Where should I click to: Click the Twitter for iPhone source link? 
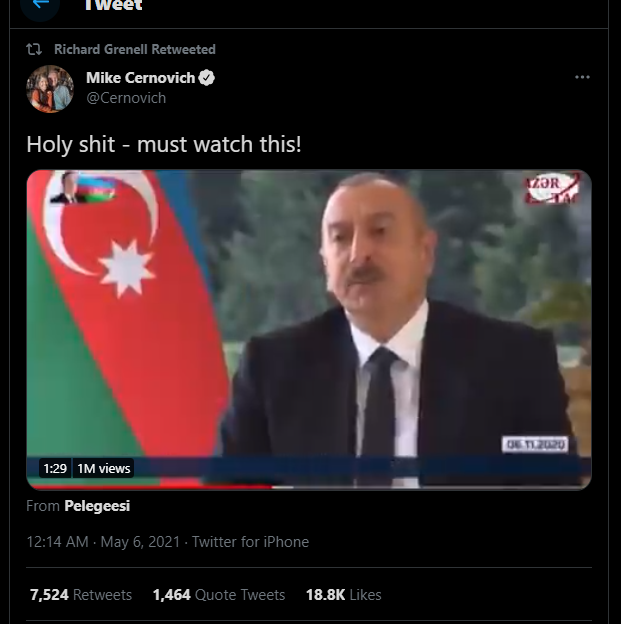click(x=250, y=542)
